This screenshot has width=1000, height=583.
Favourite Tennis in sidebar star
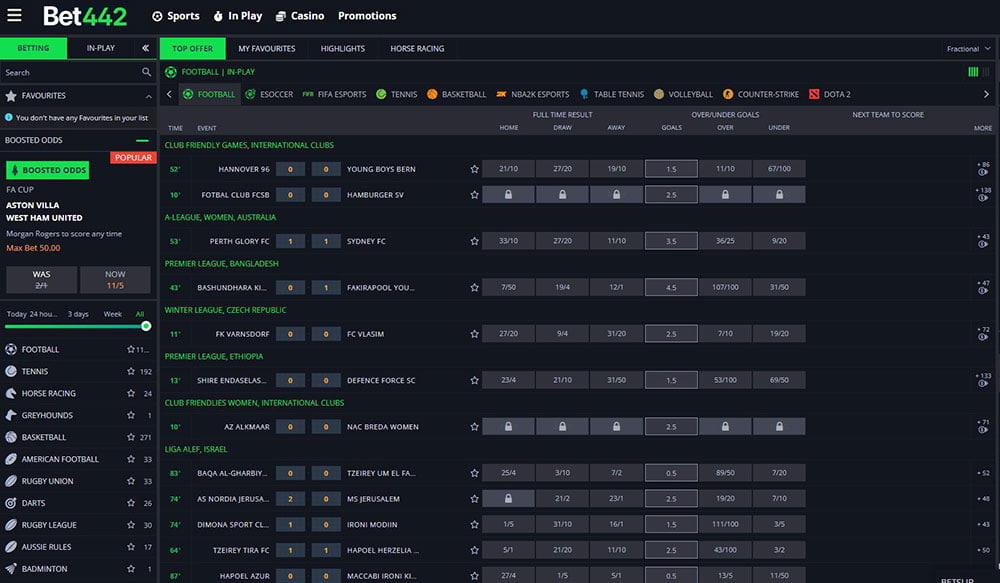pos(131,371)
